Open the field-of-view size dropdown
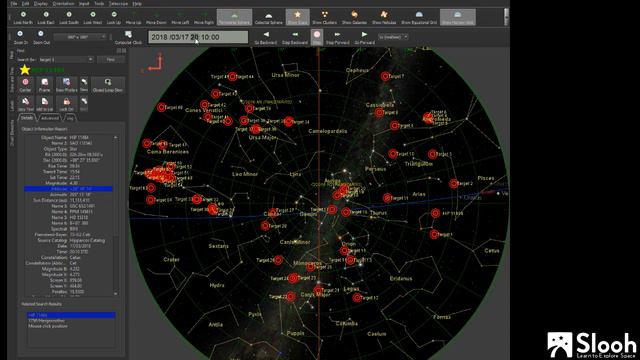Viewport: 640px width, 360px height. click(x=80, y=37)
